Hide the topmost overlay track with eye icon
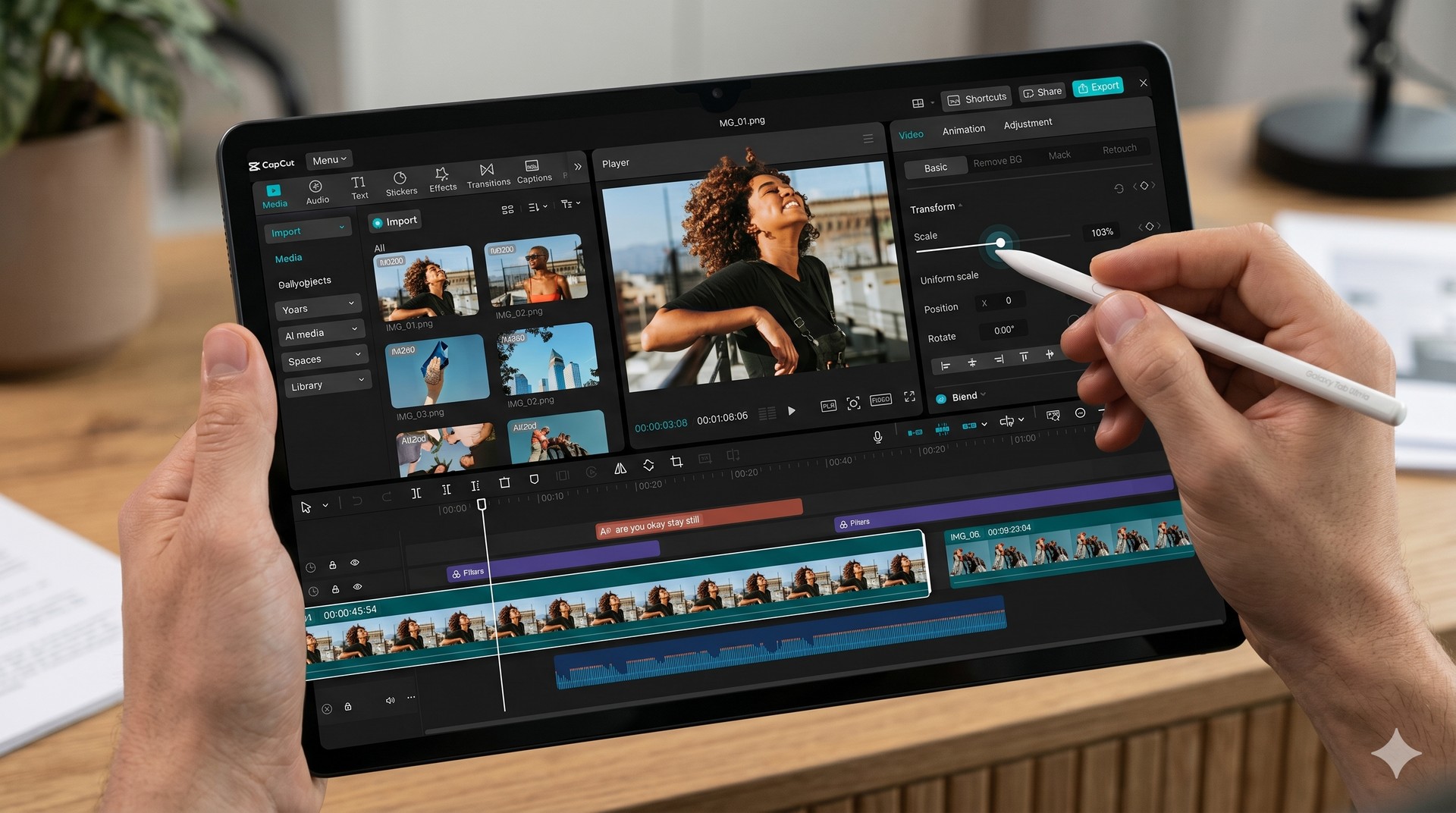This screenshot has height=813, width=1456. [354, 563]
